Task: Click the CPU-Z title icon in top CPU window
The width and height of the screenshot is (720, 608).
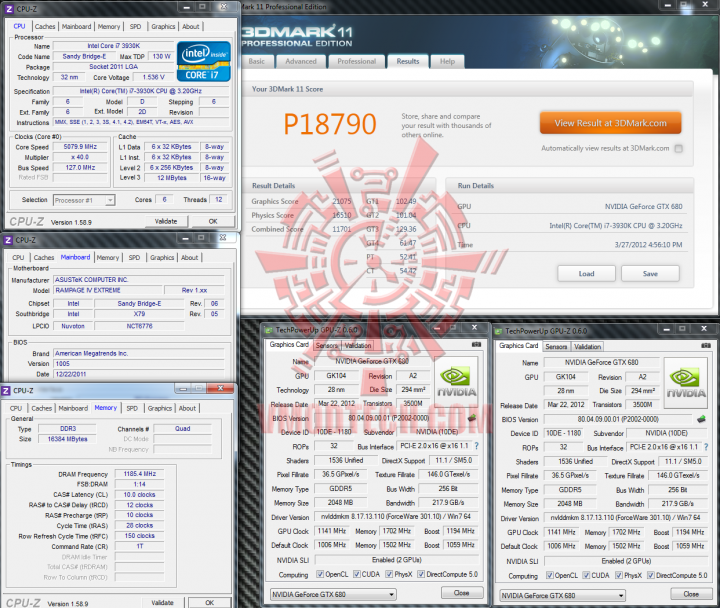Action: point(9,9)
